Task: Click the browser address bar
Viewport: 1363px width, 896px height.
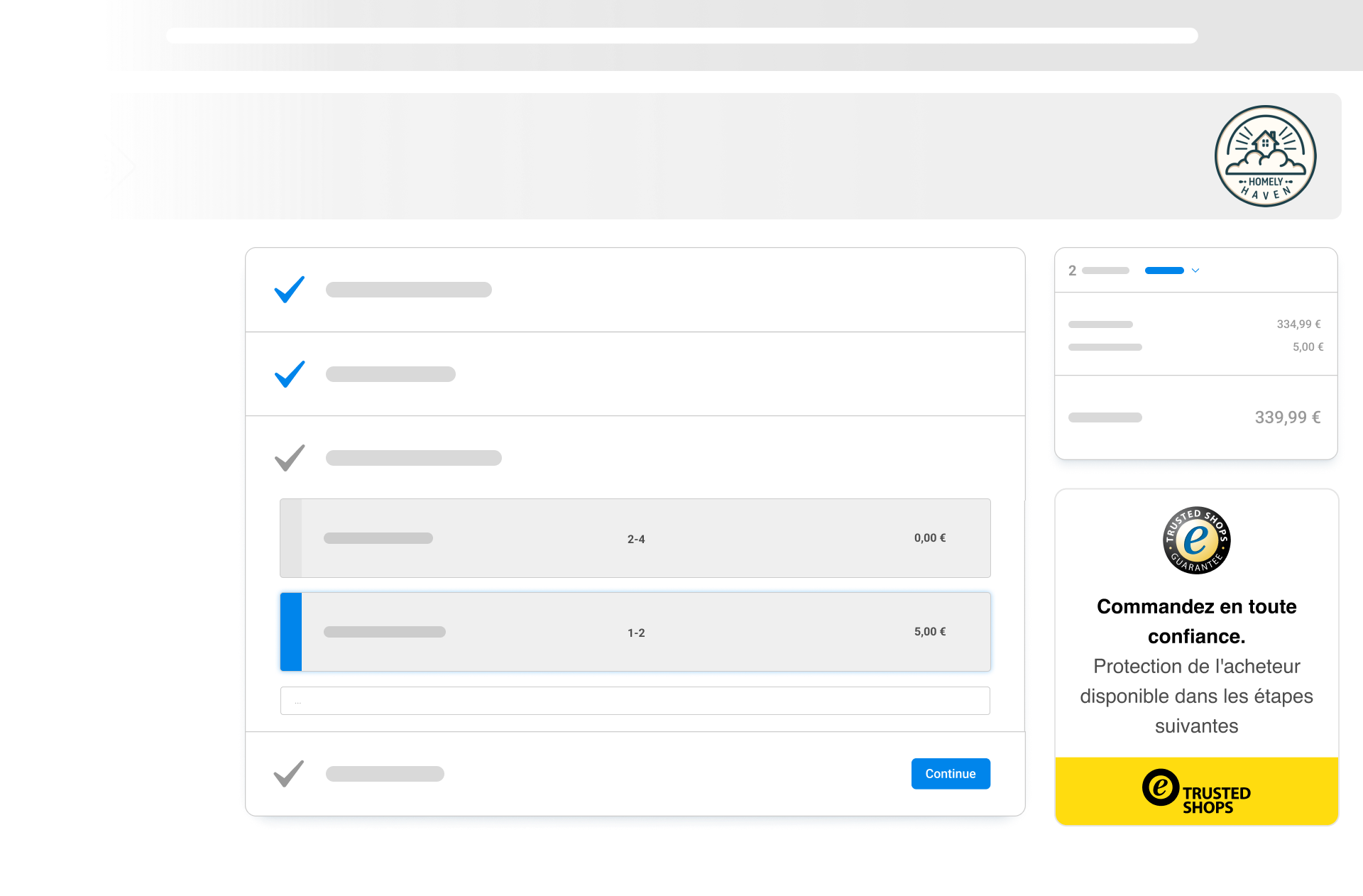Action: click(x=681, y=35)
